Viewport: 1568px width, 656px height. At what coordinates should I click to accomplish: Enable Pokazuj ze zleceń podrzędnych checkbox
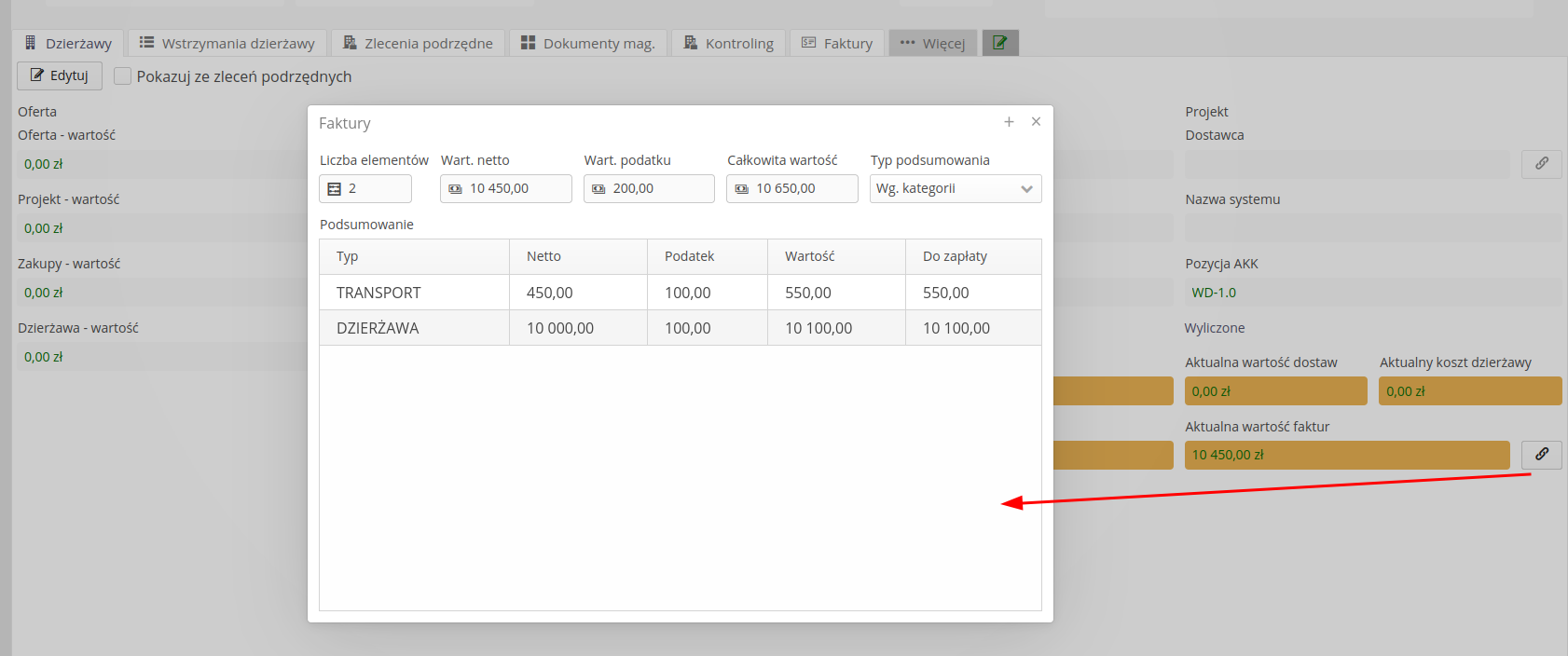tap(122, 76)
